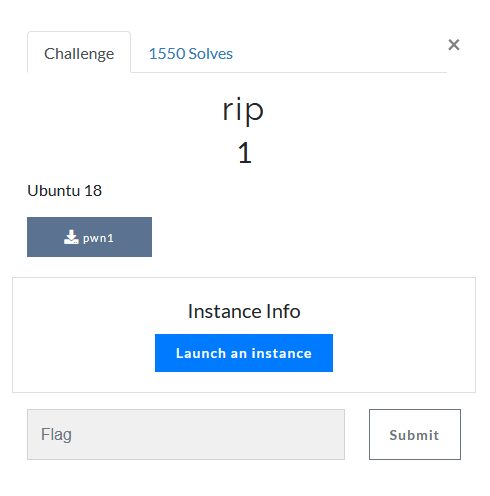Dismiss the modal using the cross icon
Viewport: 490px width, 496px height.
point(454,45)
